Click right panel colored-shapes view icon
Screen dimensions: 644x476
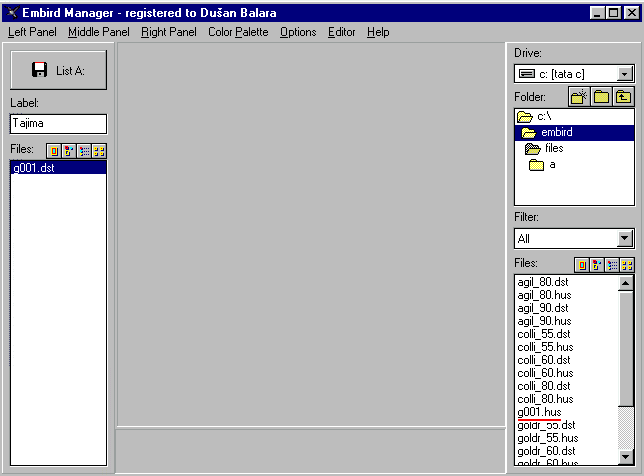[597, 265]
